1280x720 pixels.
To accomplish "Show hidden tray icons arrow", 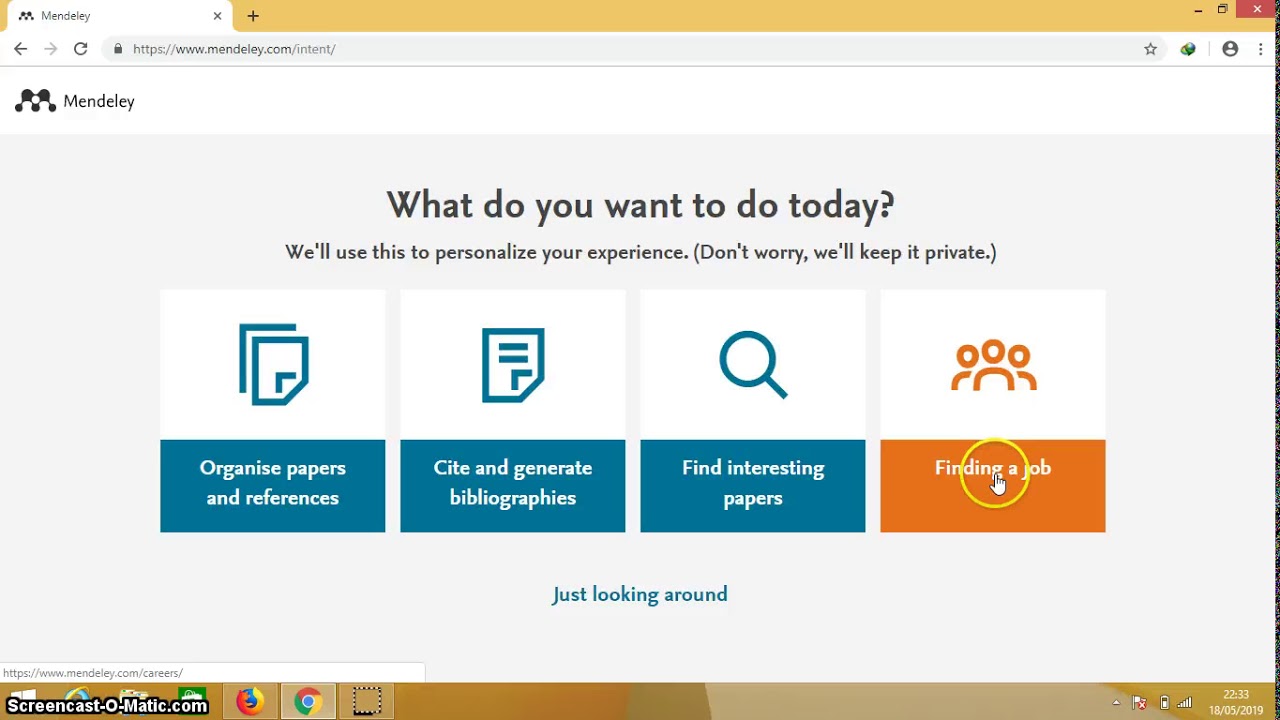I will pyautogui.click(x=1116, y=702).
